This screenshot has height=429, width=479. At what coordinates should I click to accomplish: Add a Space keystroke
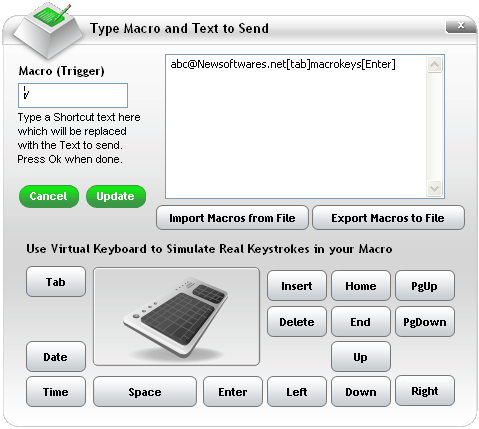point(145,392)
